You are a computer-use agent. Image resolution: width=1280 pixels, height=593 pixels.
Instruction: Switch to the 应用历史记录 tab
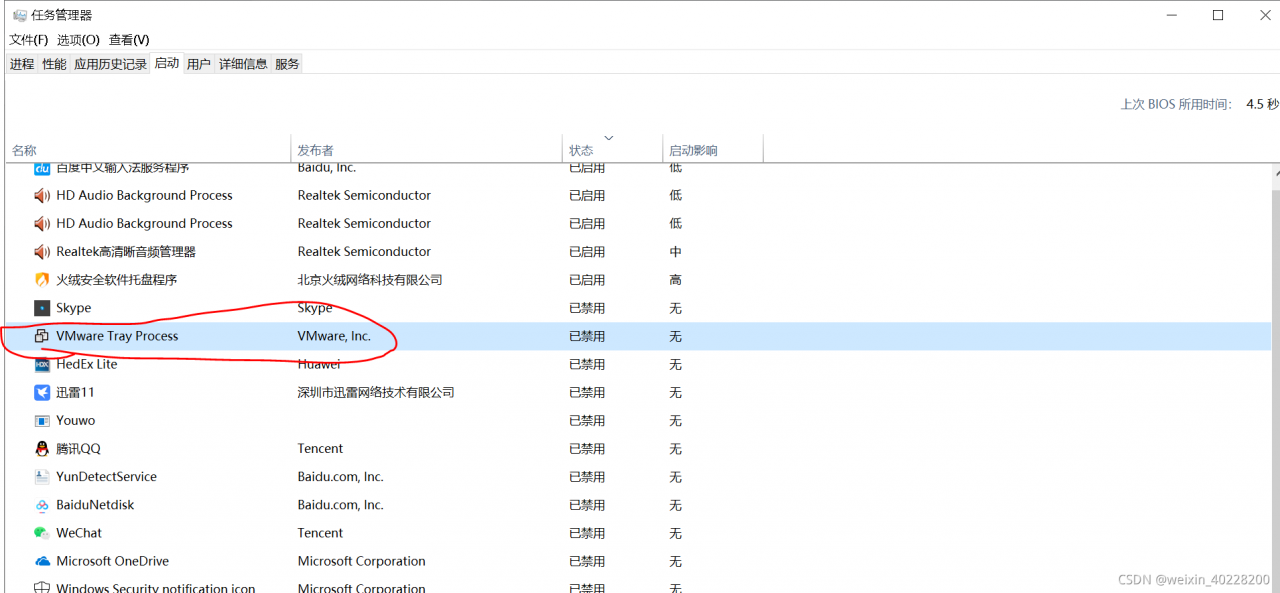pyautogui.click(x=110, y=64)
